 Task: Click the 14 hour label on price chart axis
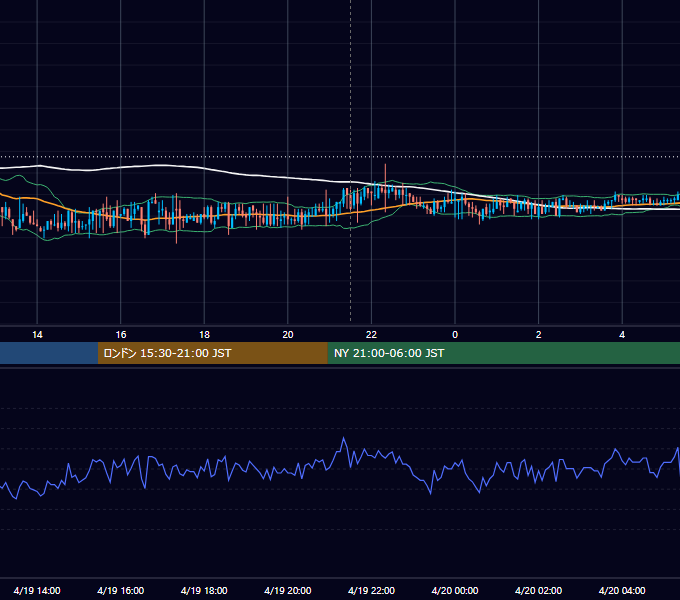coord(37,335)
